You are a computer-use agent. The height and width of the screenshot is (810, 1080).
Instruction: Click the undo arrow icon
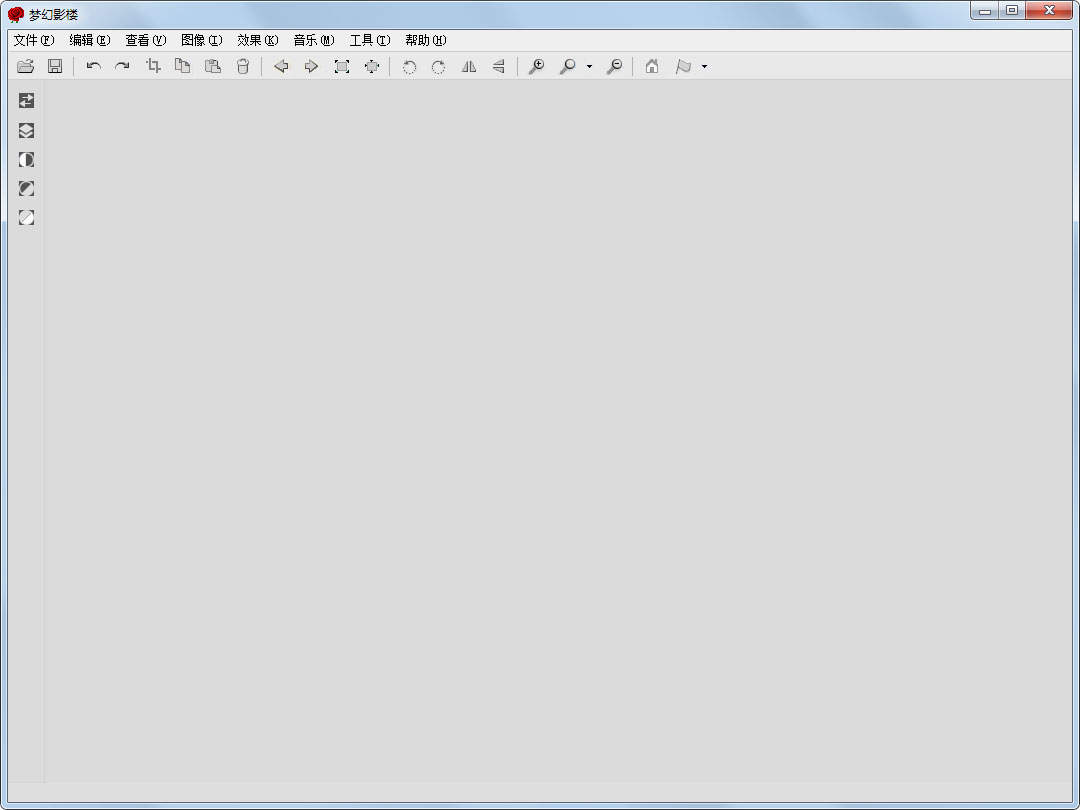pos(93,66)
